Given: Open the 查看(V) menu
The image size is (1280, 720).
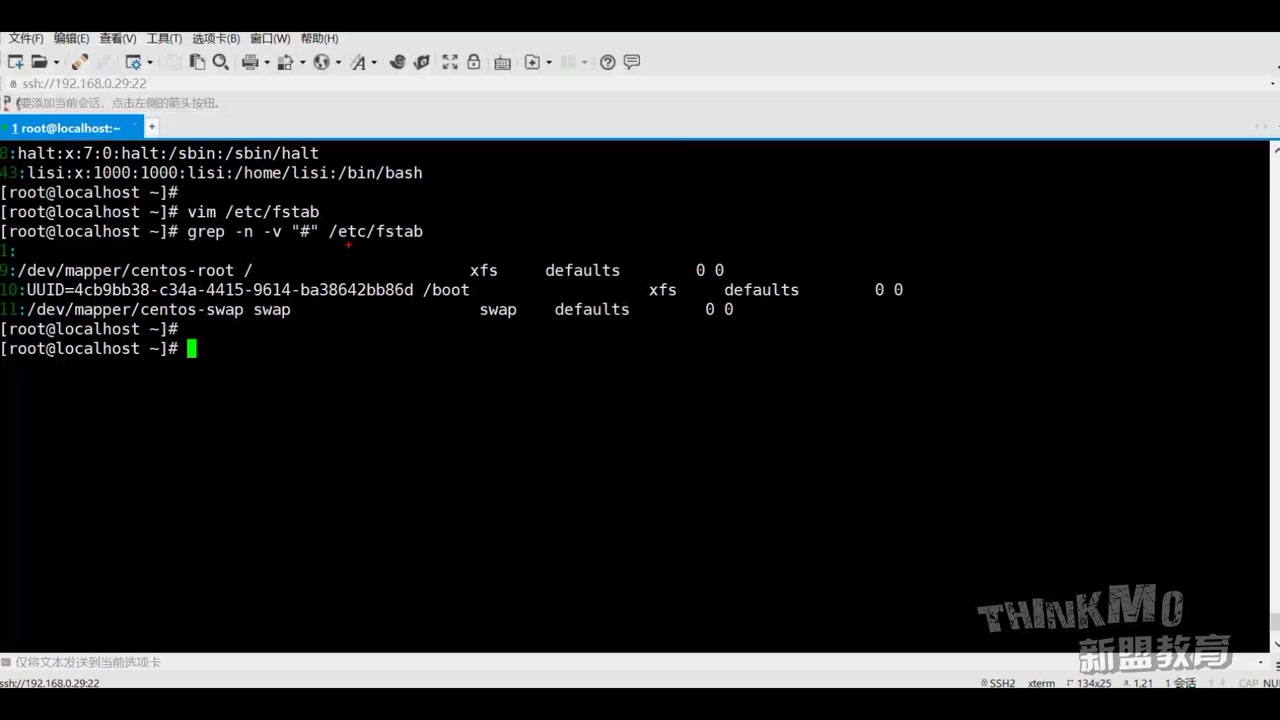Looking at the screenshot, I should pyautogui.click(x=117, y=38).
